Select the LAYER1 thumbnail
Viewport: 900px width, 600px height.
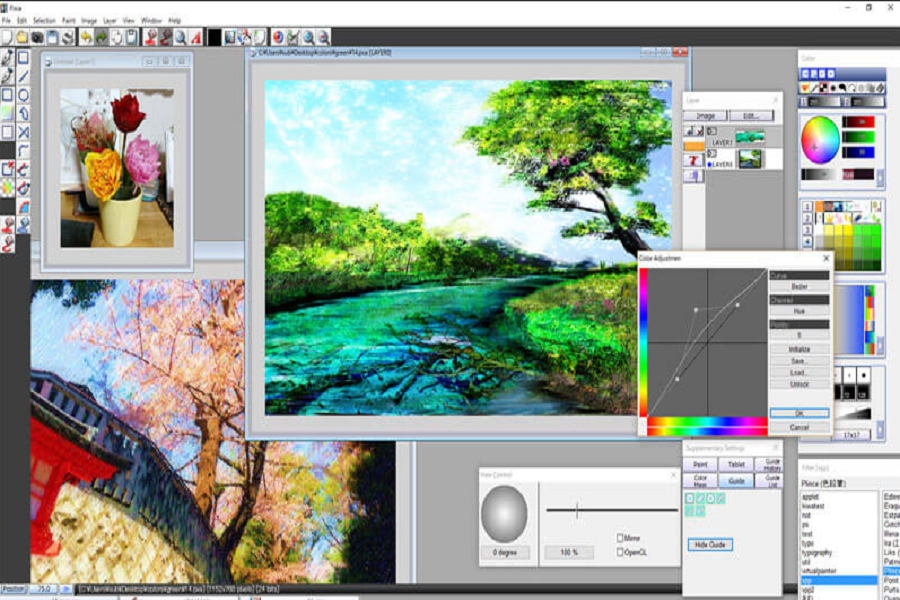pyautogui.click(x=750, y=137)
